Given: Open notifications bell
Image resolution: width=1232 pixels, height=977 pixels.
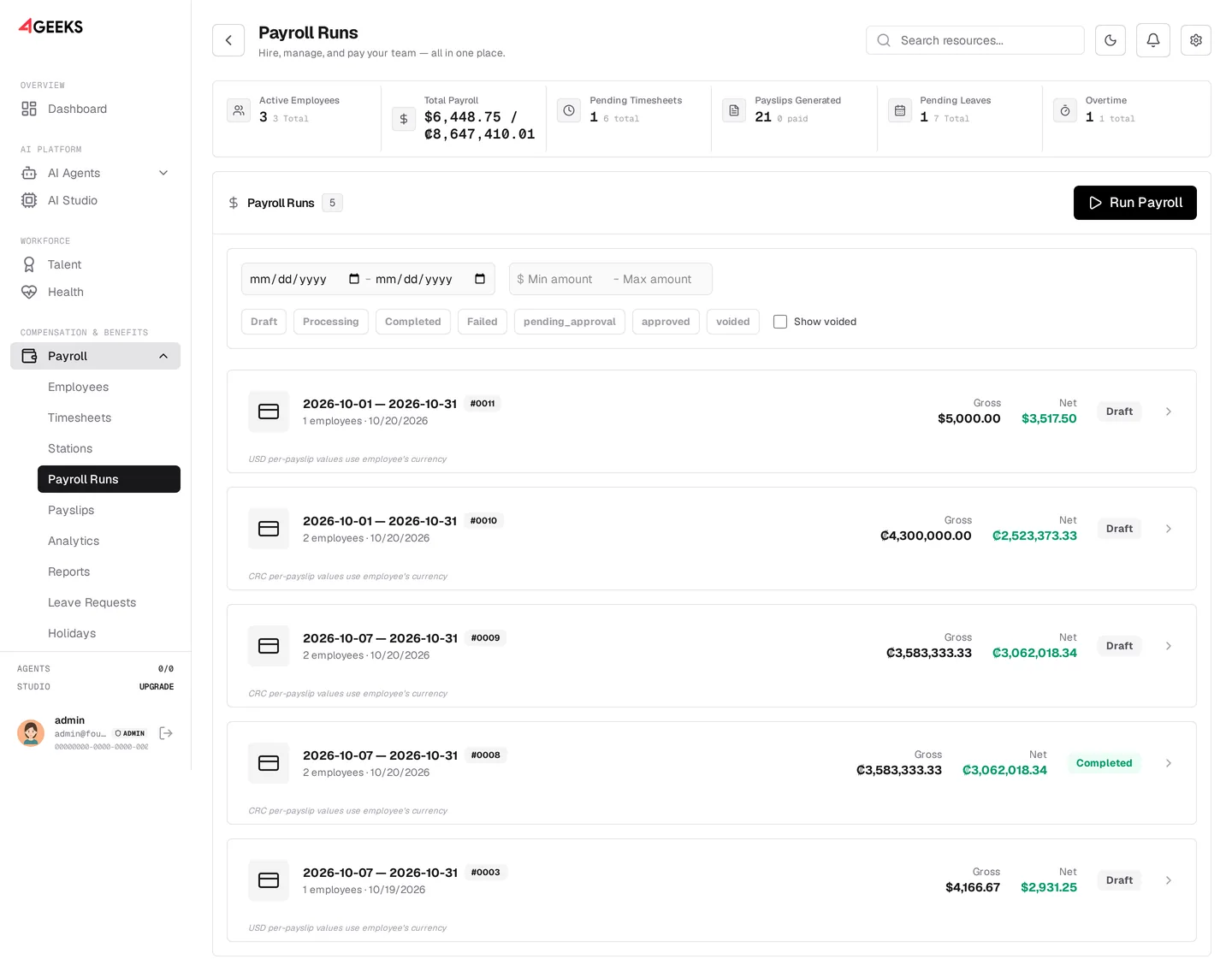Looking at the screenshot, I should tap(1153, 40).
